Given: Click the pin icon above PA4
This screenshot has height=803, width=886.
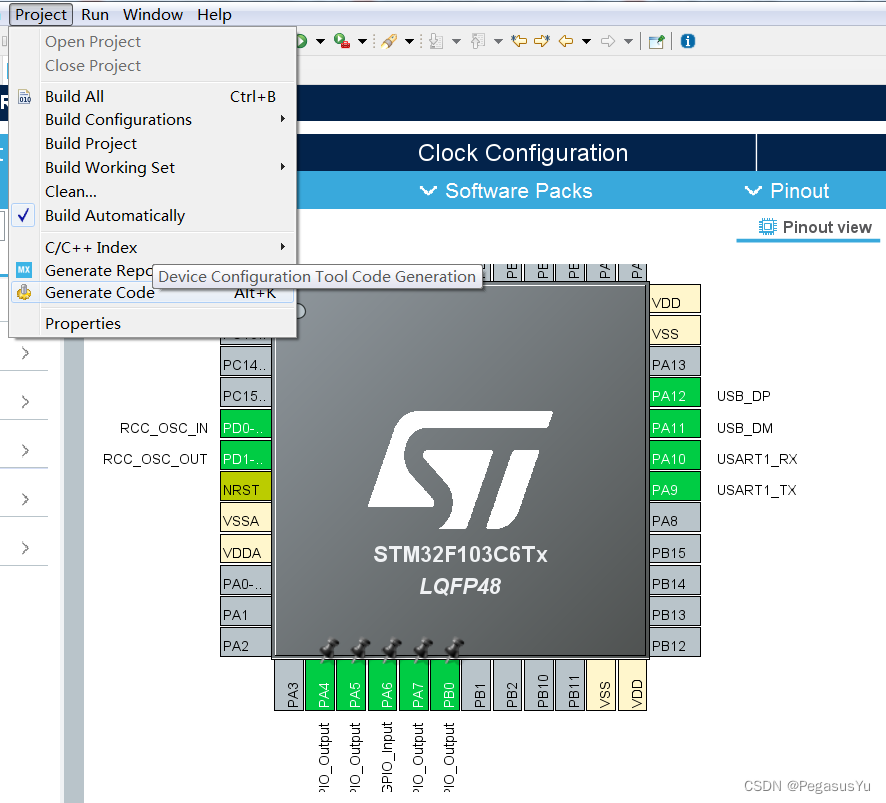Looking at the screenshot, I should pos(329,650).
